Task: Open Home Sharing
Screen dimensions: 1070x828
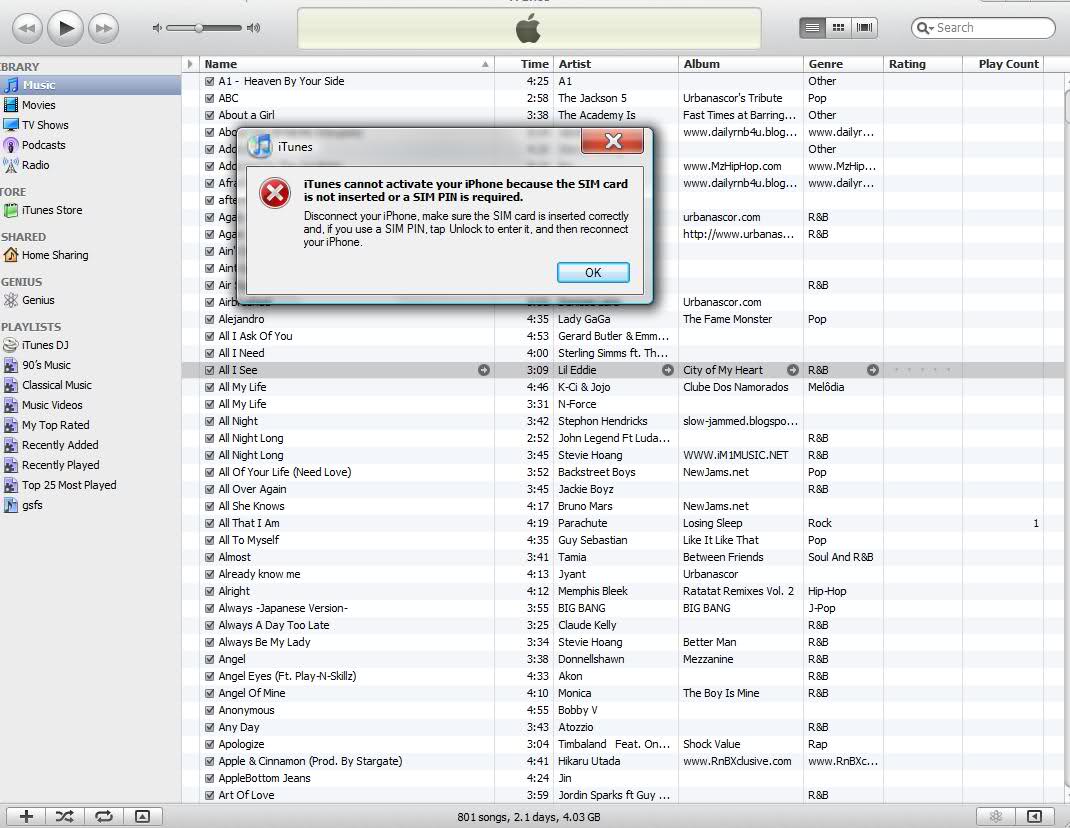Action: (90, 255)
